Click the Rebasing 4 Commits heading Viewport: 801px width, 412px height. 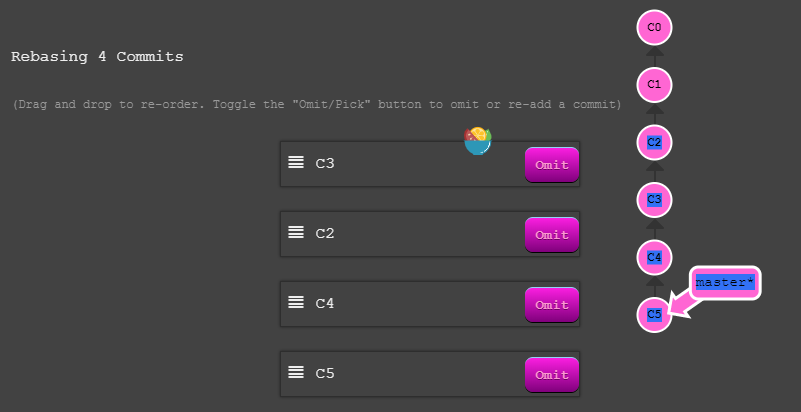(97, 57)
